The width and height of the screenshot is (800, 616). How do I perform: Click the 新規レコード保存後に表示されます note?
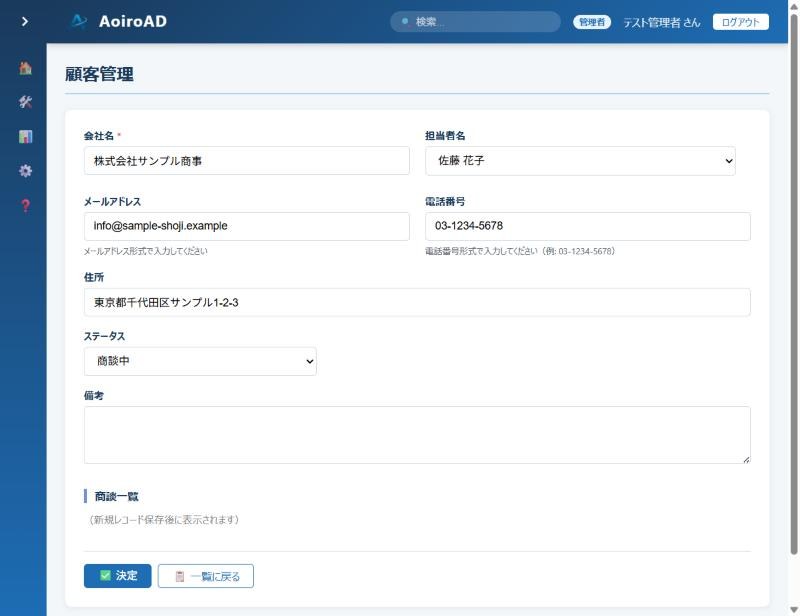point(164,520)
